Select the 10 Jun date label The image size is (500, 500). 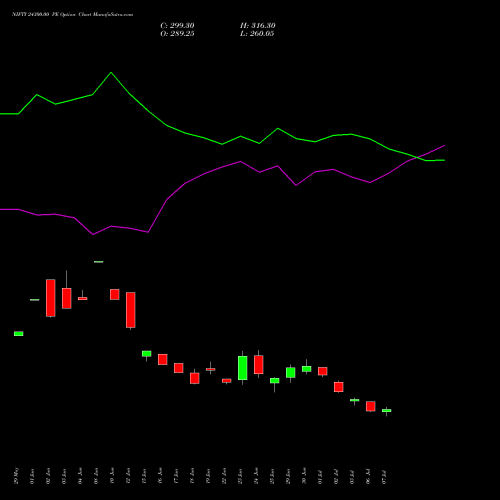click(113, 476)
